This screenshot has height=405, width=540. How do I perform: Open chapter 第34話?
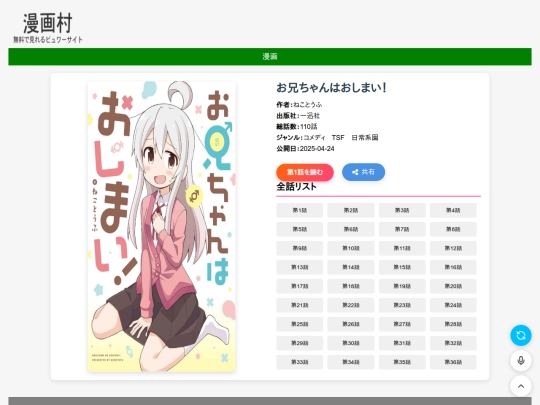point(351,362)
